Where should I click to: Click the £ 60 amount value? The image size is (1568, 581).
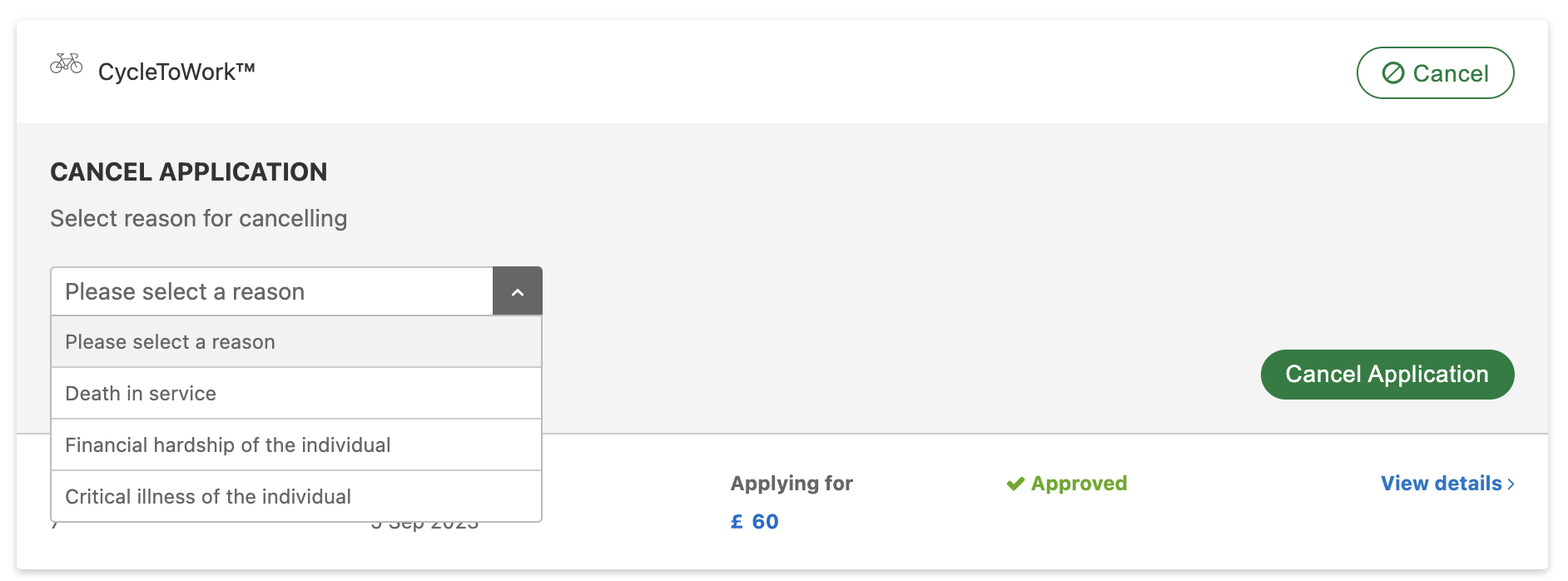tap(755, 522)
